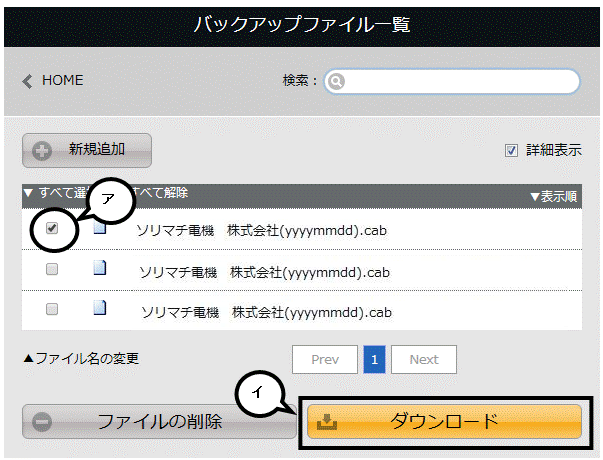Select the third ソリマチ電機 .cab file name

tap(267, 312)
